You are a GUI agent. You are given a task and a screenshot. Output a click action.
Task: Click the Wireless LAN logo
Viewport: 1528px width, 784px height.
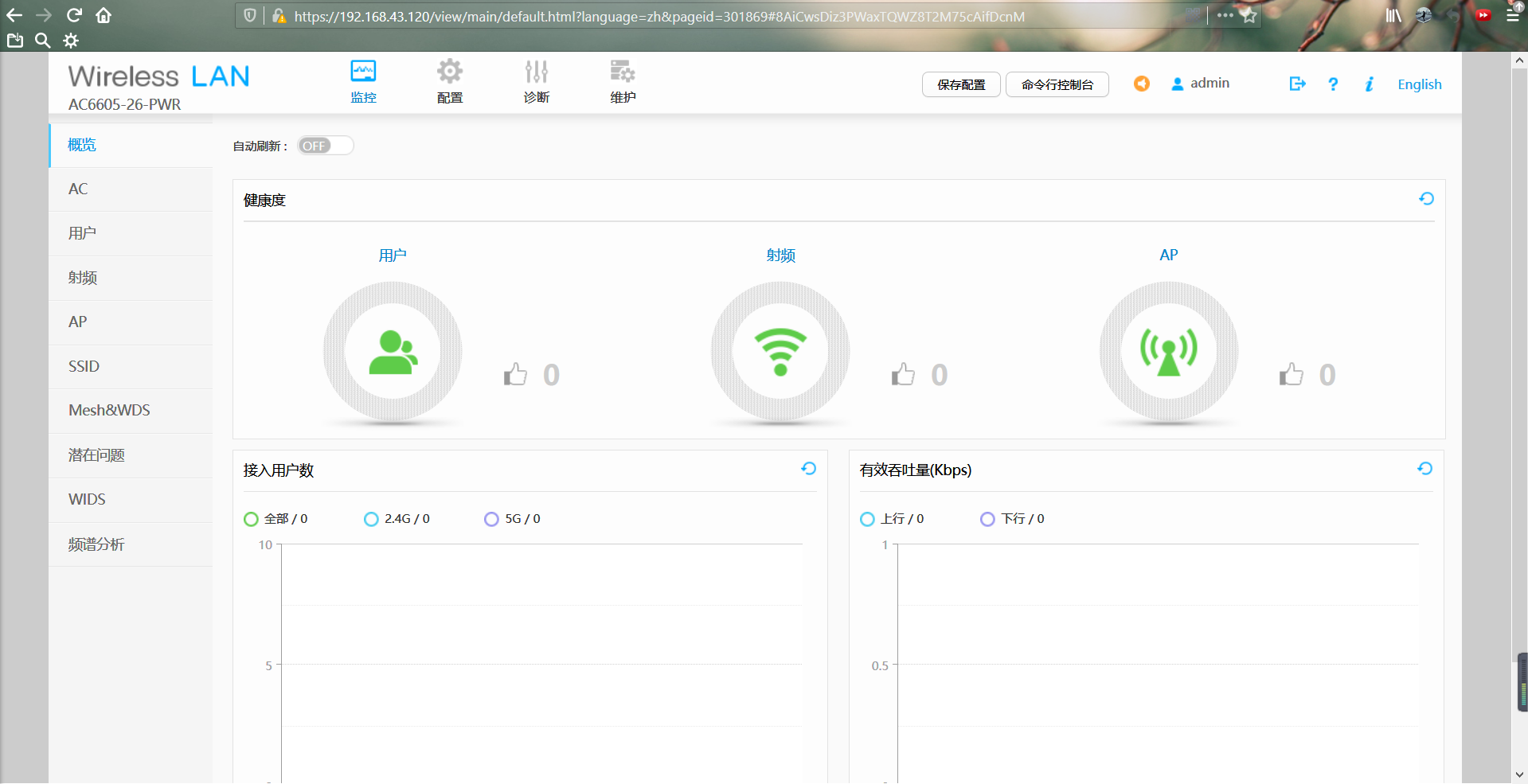[158, 76]
